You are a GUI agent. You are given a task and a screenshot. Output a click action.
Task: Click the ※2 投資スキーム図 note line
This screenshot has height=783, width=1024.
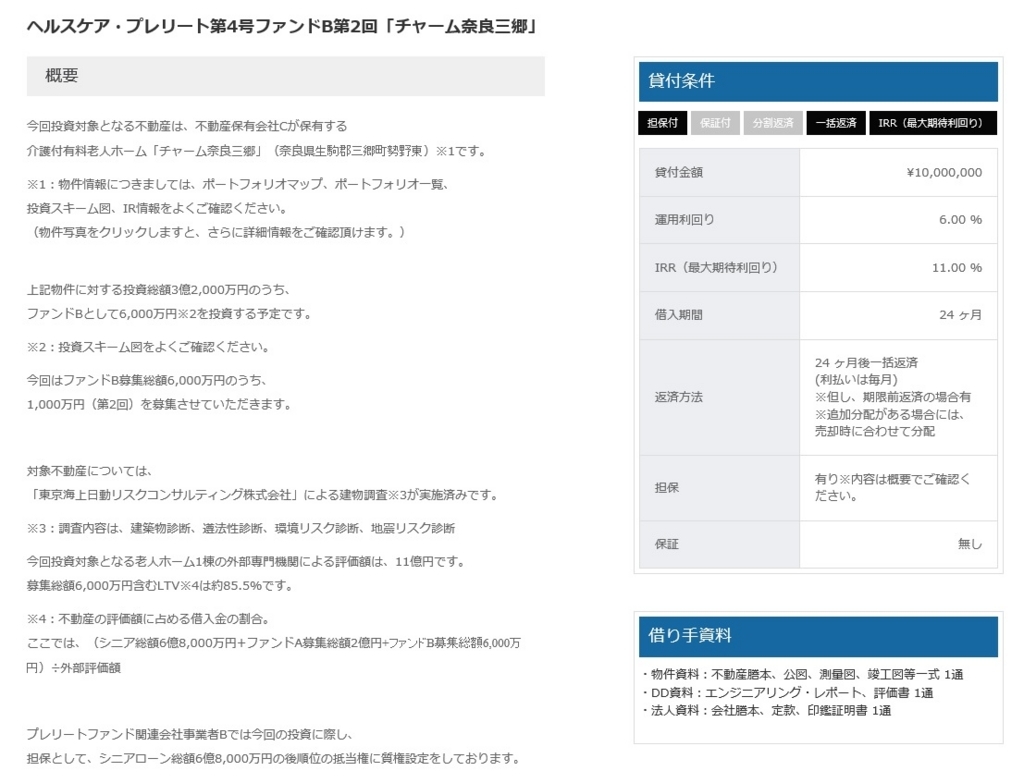coord(150,347)
